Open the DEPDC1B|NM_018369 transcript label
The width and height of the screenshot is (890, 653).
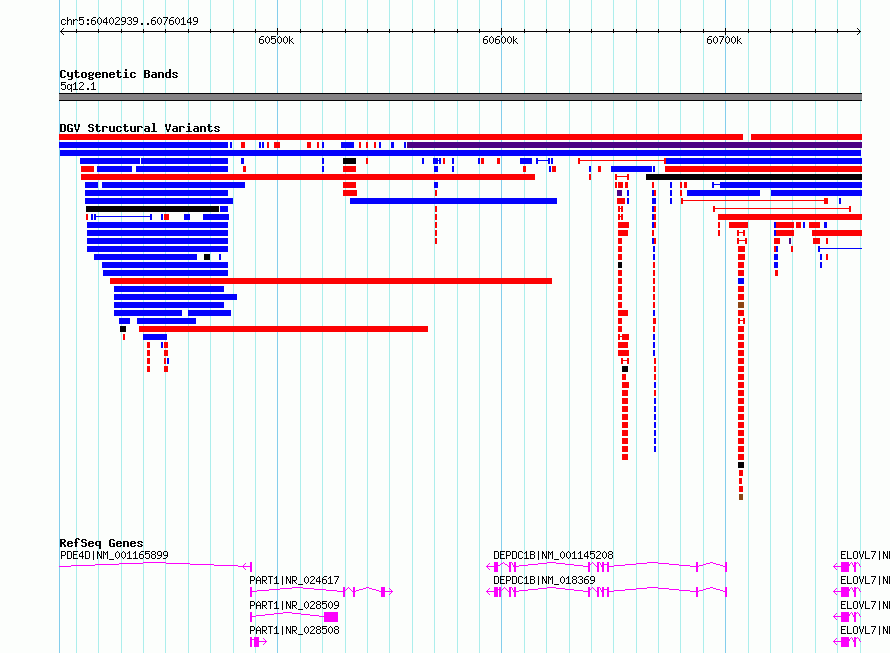(544, 580)
